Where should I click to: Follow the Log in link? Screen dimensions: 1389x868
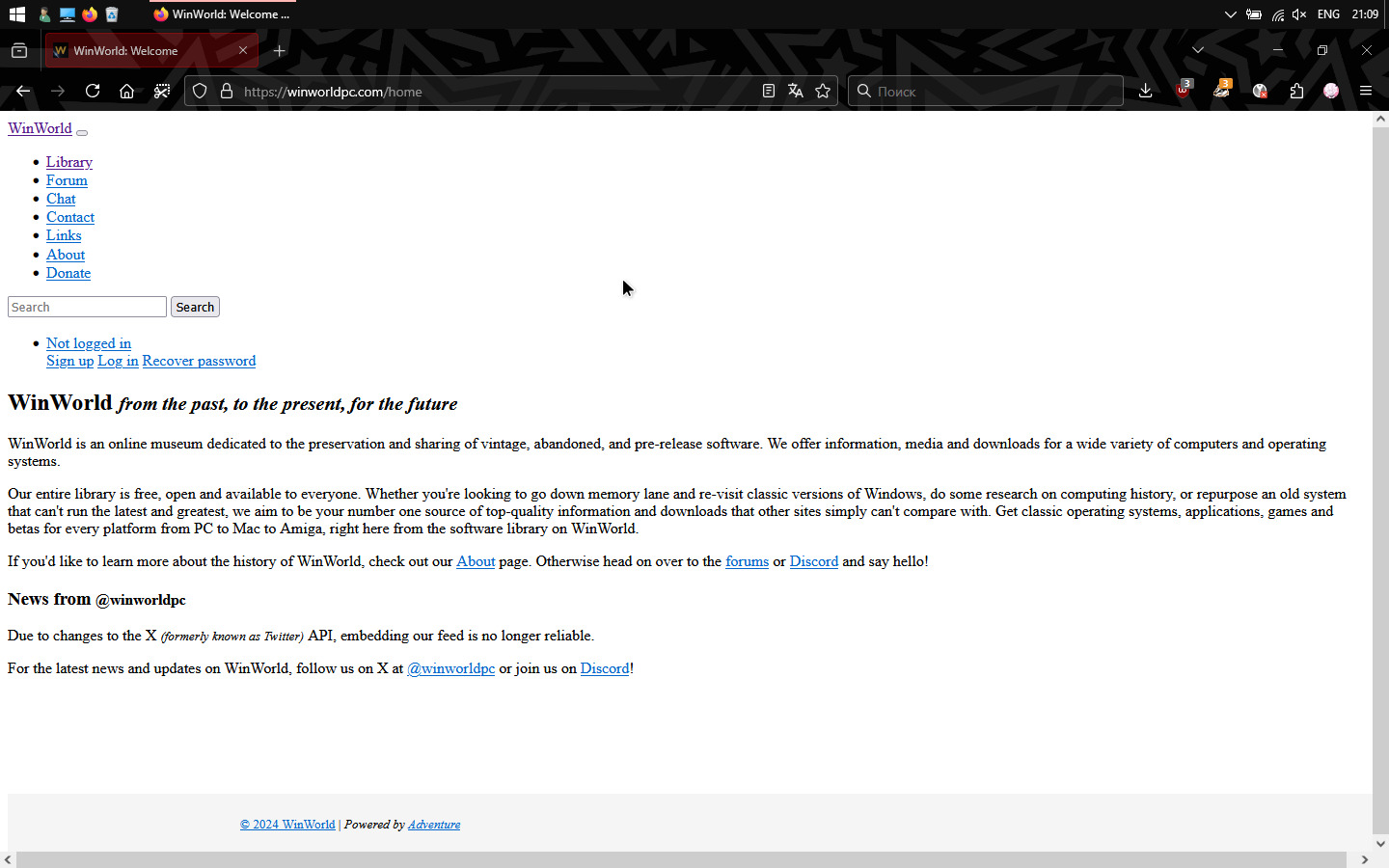coord(118,361)
